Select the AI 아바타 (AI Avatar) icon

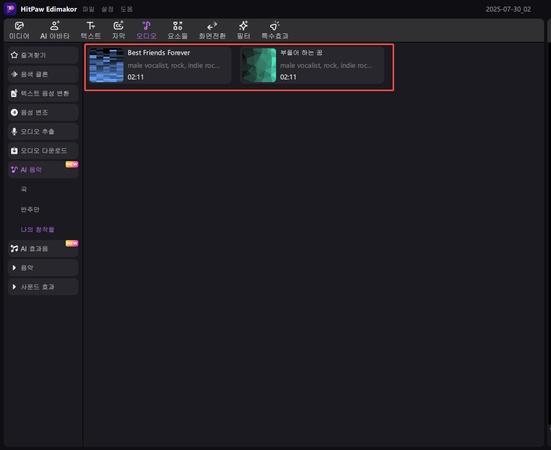click(54, 26)
